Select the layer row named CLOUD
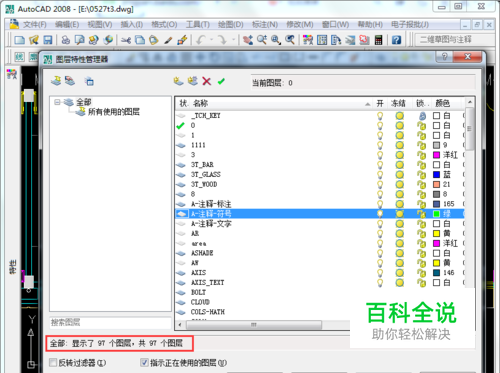The width and height of the screenshot is (500, 373). 263,302
